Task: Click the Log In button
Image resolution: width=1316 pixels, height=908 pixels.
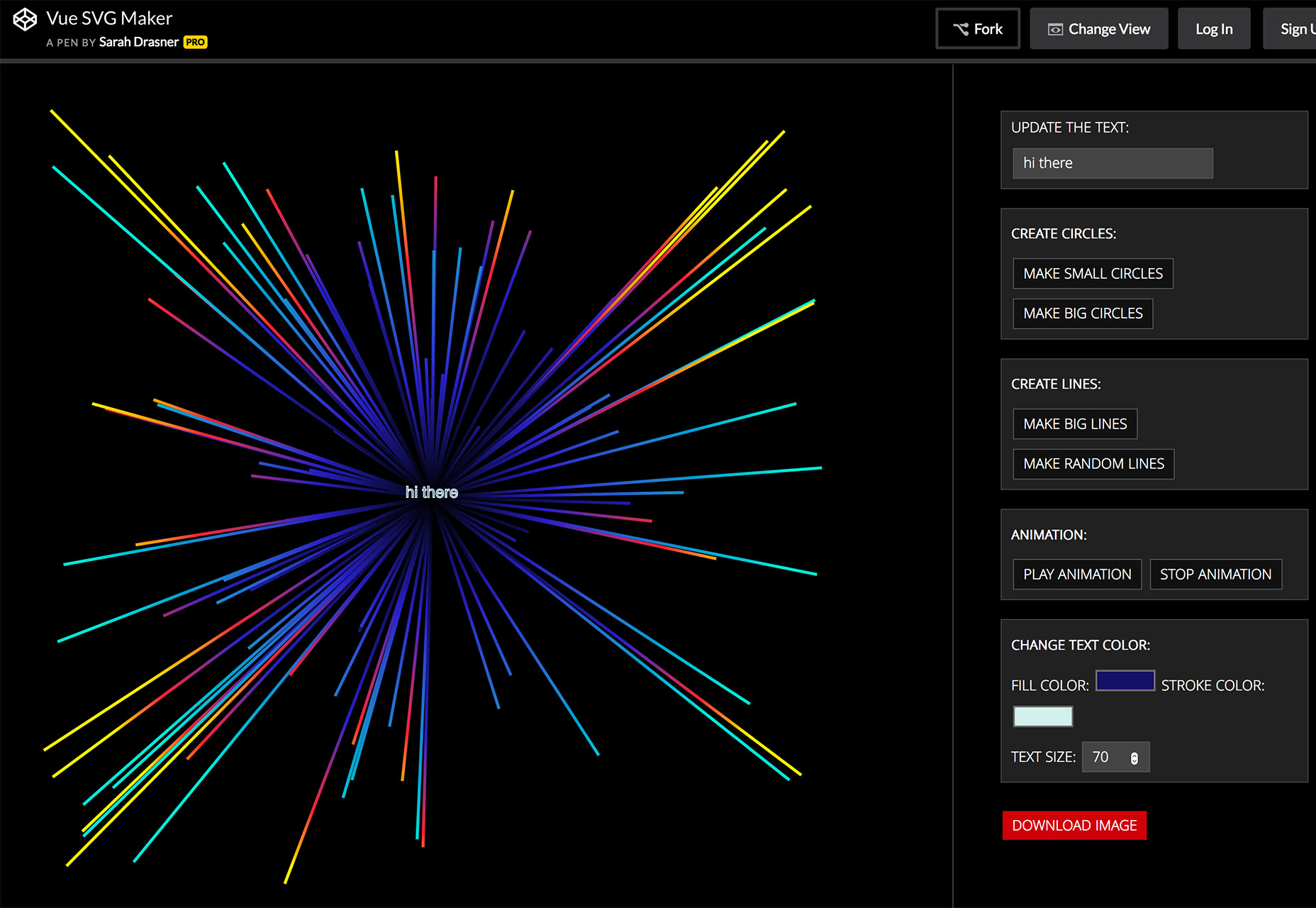Action: [1213, 29]
